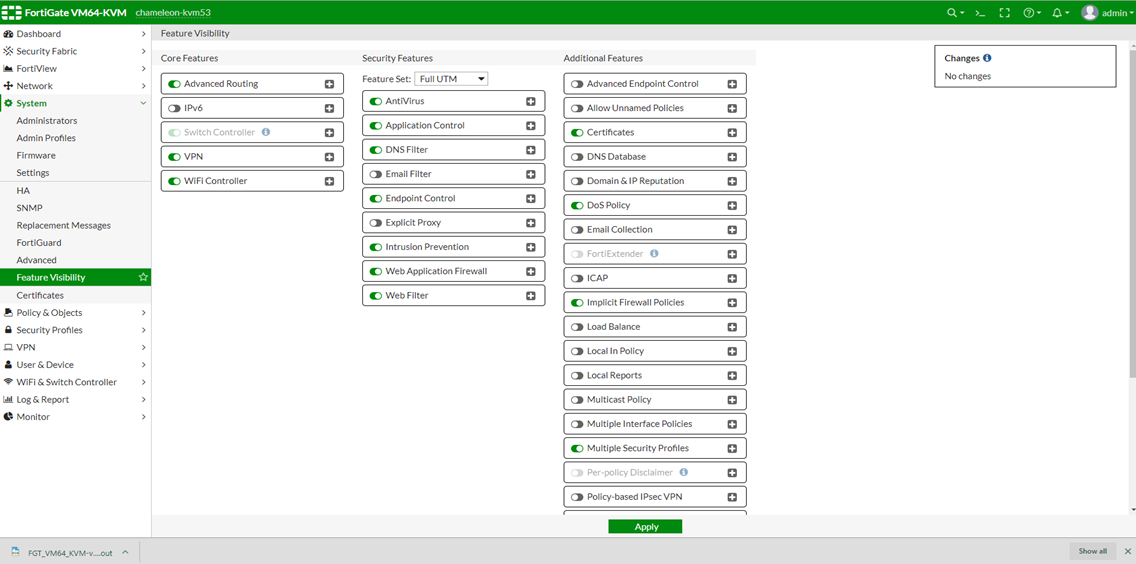Click the green Apply button
Viewport: 1136px width, 564px height.
645,527
